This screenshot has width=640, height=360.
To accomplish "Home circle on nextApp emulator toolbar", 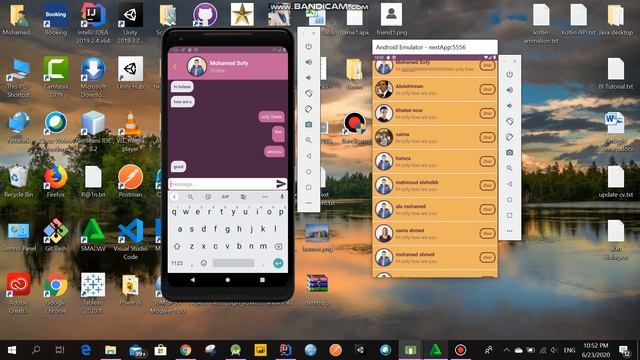I will pyautogui.click(x=509, y=200).
